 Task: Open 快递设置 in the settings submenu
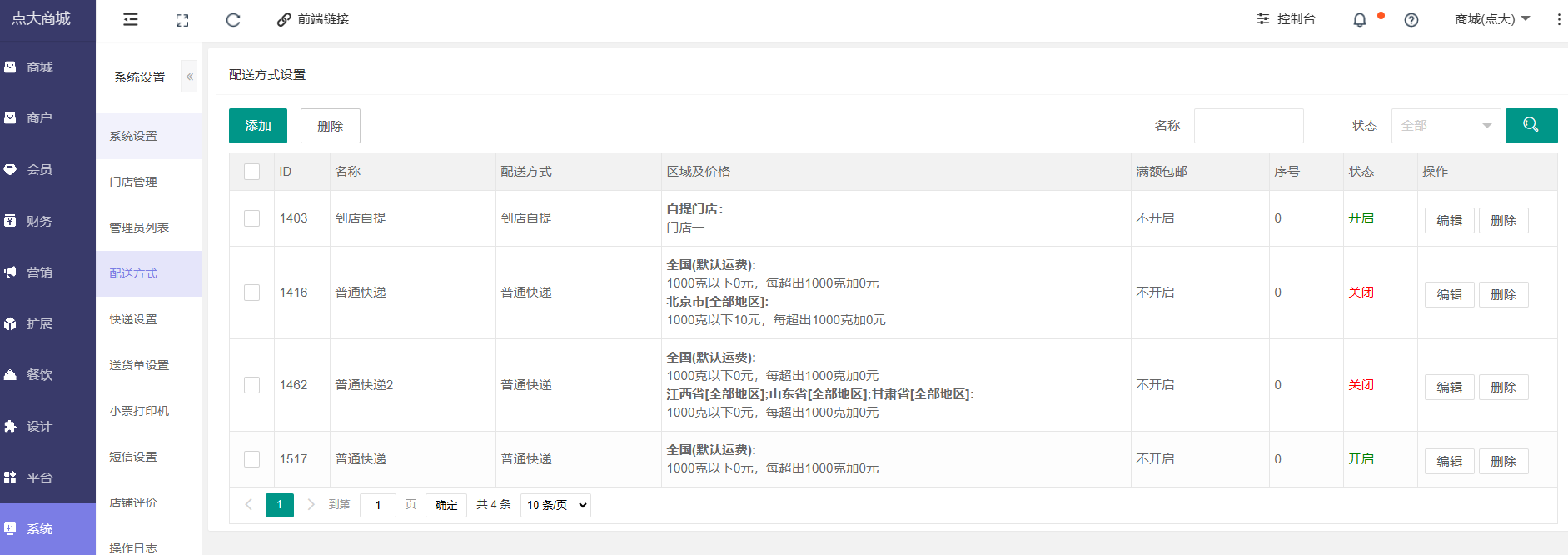click(x=133, y=319)
